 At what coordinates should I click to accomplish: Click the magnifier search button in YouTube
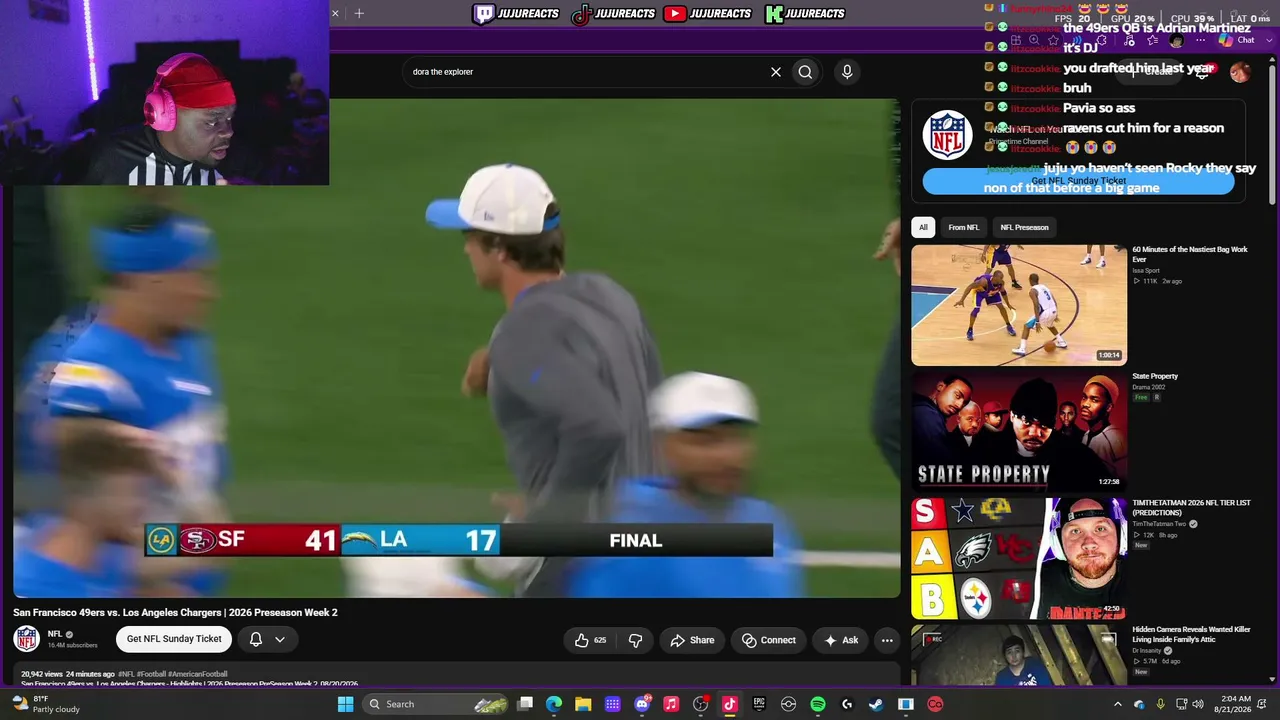click(805, 72)
